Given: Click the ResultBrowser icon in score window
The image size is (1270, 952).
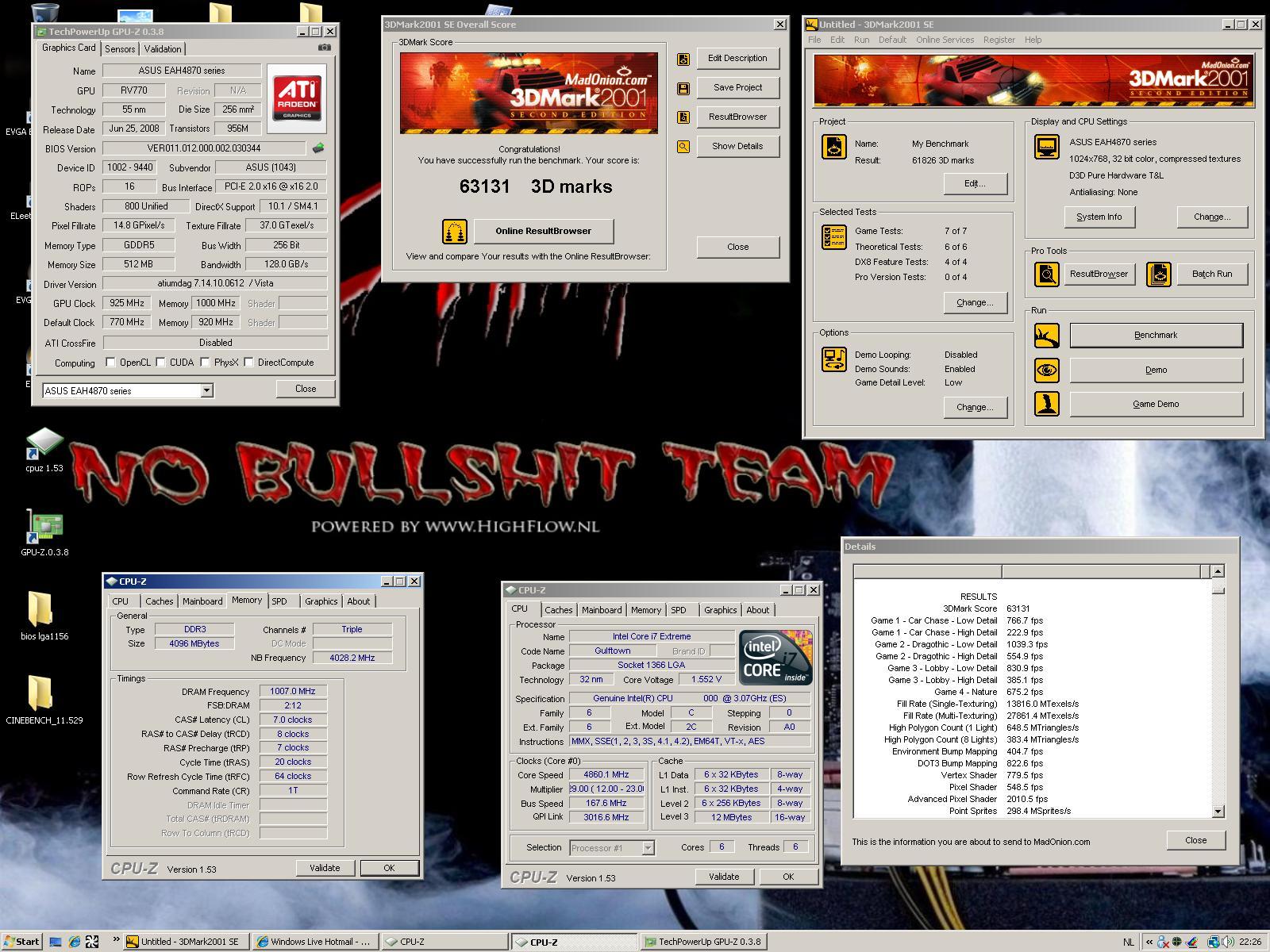Looking at the screenshot, I should click(683, 117).
